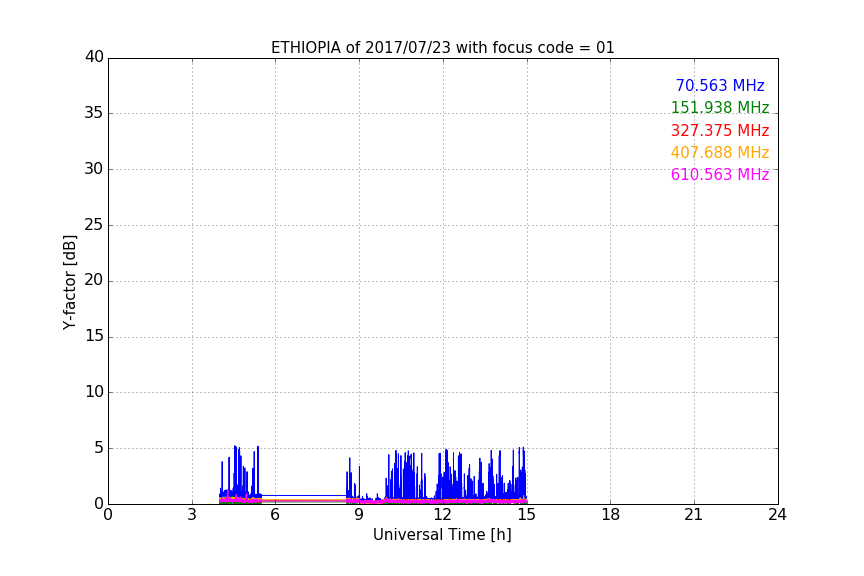864x576 pixels.
Task: Click y-axis tick label 30
Action: pos(94,169)
